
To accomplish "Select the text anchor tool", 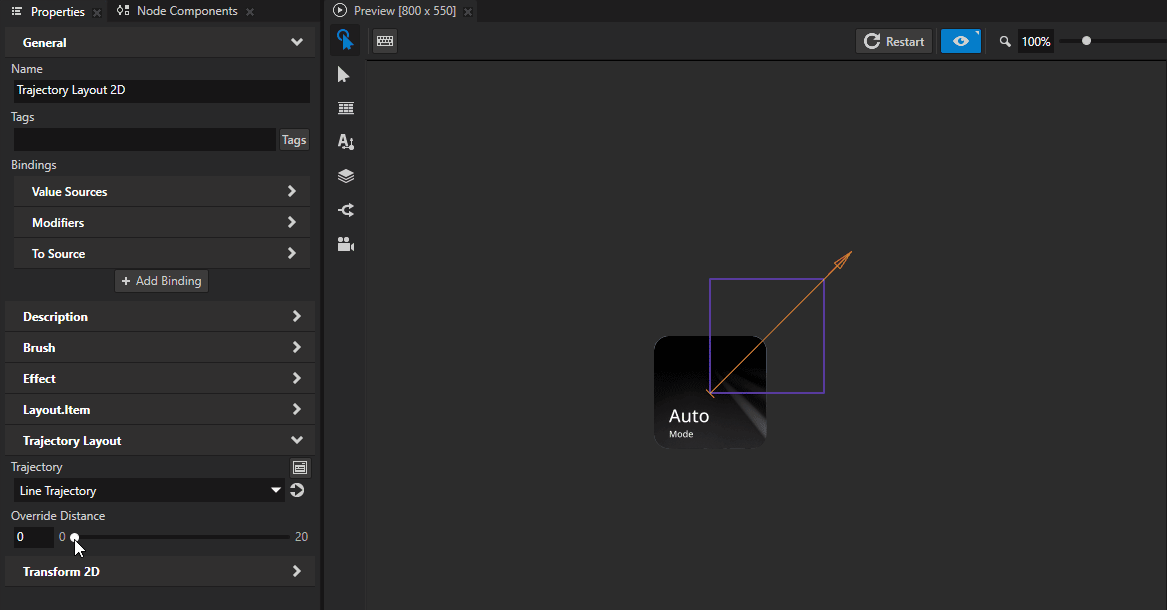I will click(x=345, y=141).
